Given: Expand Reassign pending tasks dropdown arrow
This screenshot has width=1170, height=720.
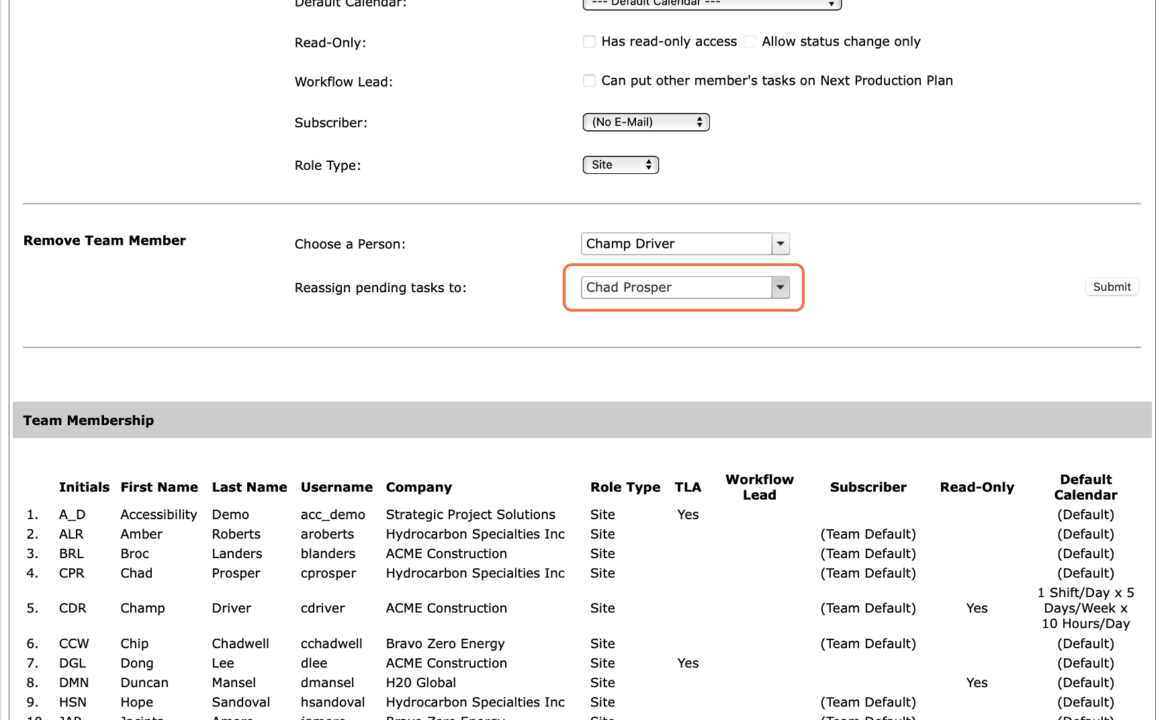Looking at the screenshot, I should pyautogui.click(x=780, y=287).
